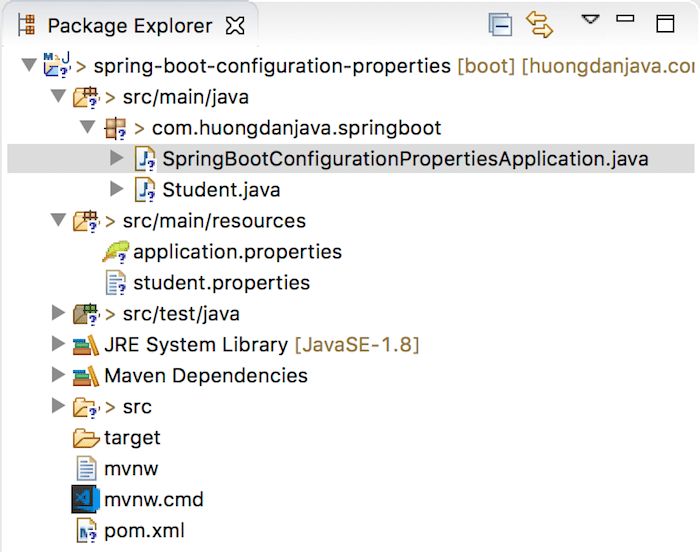Open the Package Explorer View Menu triangle

click(x=590, y=19)
